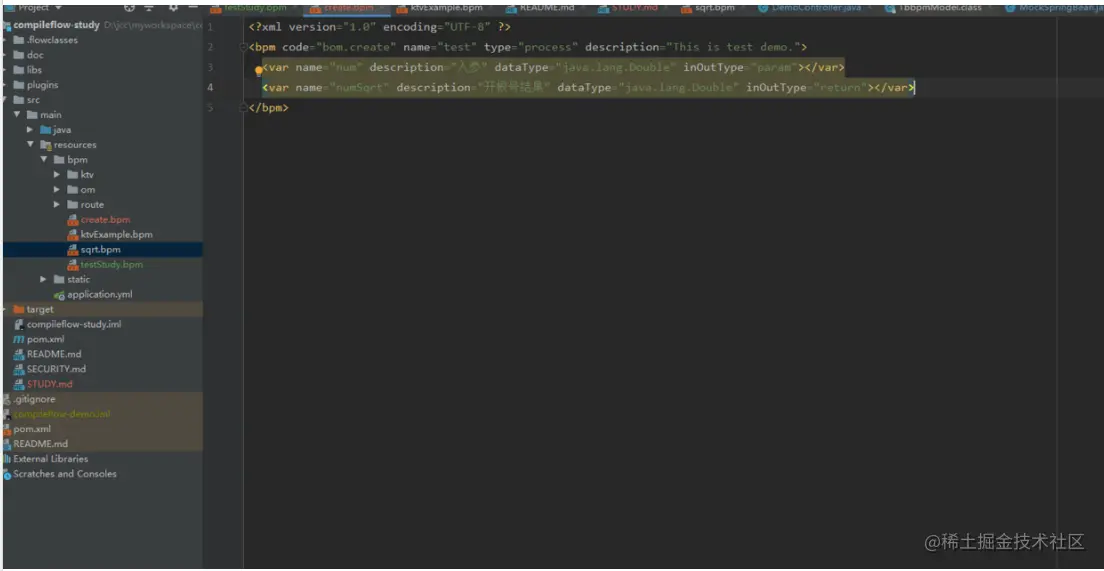Select the compileflow-study project root
Image resolution: width=1104 pixels, height=571 pixels.
coord(56,25)
